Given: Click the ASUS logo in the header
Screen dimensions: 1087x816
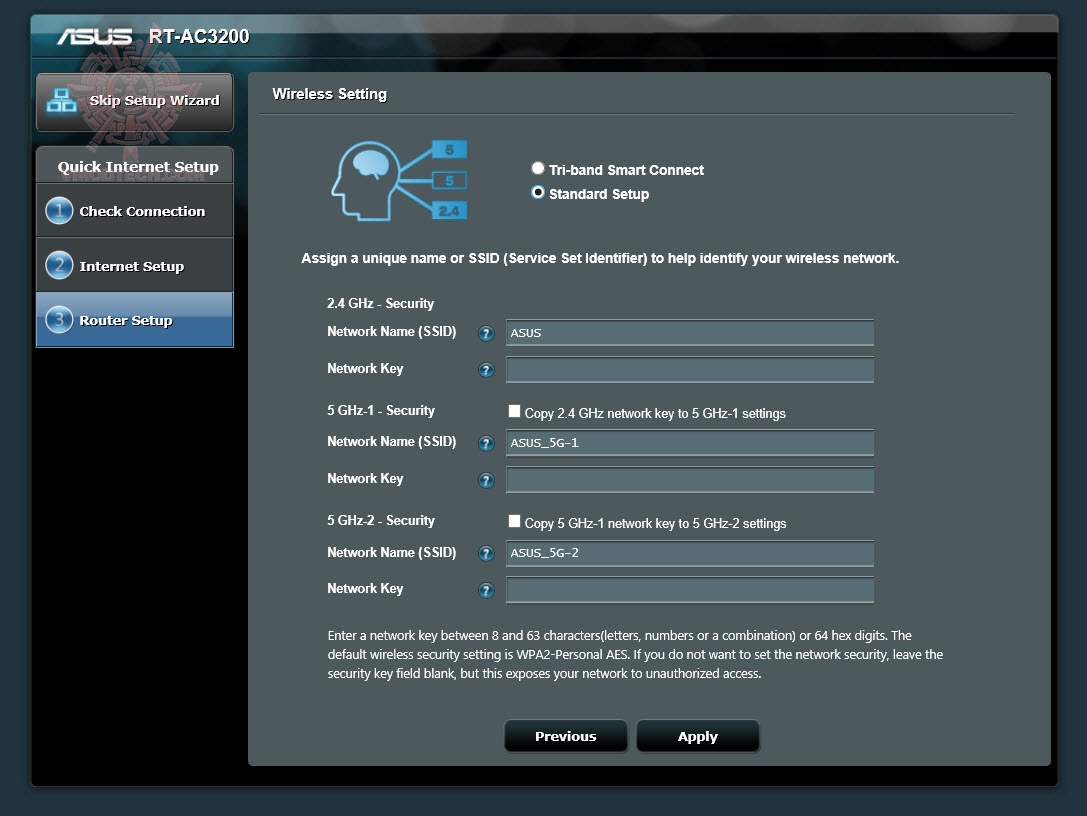Looking at the screenshot, I should [97, 35].
